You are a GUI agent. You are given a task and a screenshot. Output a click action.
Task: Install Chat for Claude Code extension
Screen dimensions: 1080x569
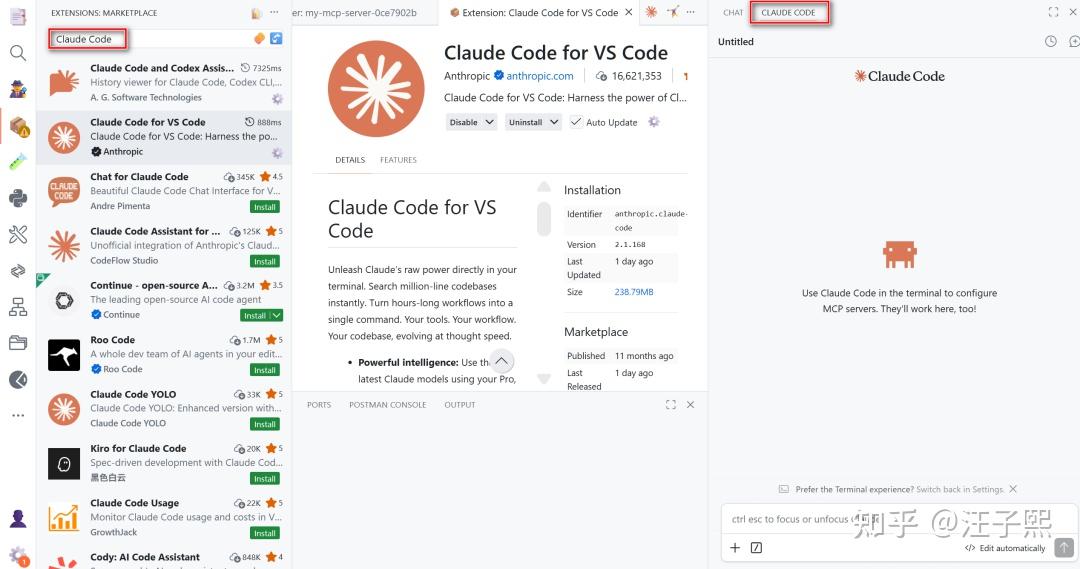264,207
